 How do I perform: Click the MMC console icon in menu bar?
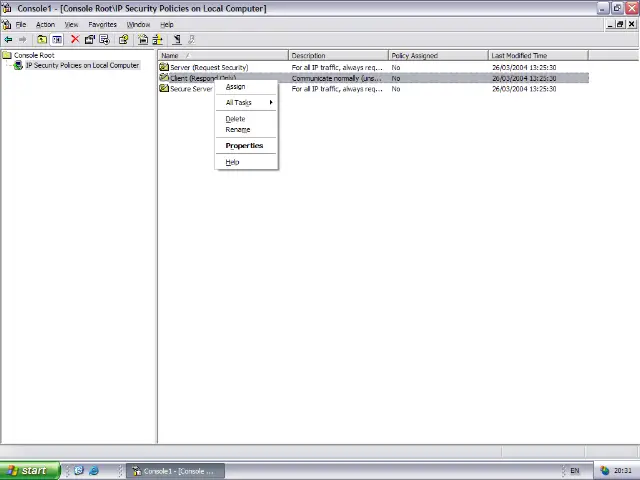tap(7, 24)
